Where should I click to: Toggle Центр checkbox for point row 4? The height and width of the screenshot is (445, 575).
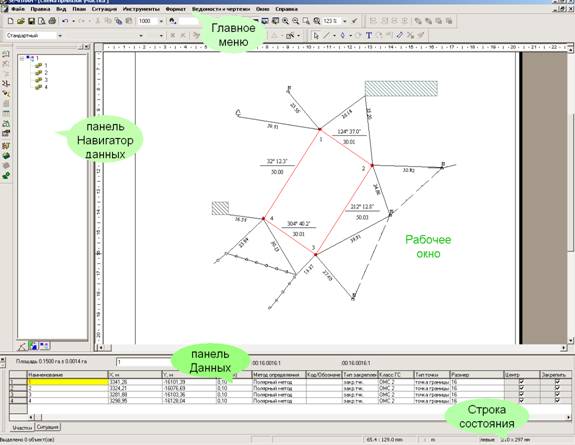pyautogui.click(x=521, y=401)
